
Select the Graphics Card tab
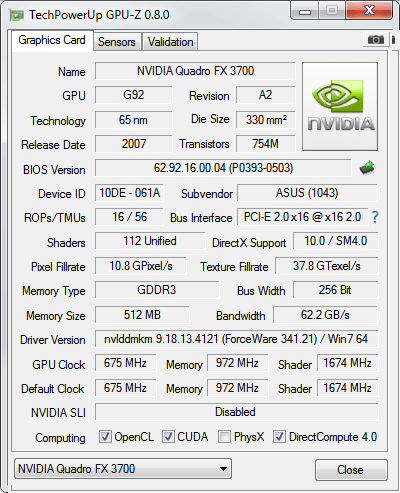tap(52, 40)
